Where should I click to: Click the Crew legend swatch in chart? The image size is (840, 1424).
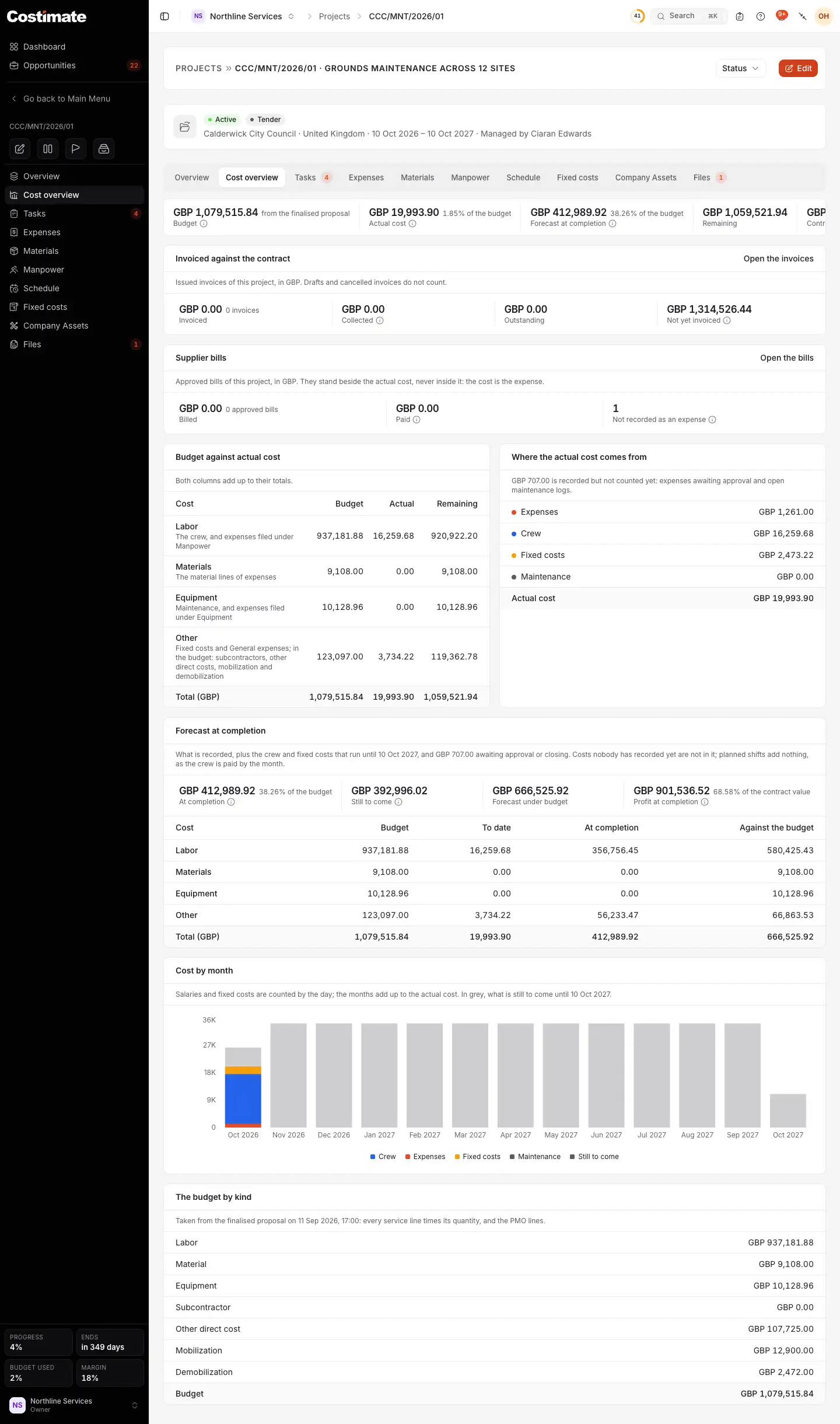(373, 1157)
